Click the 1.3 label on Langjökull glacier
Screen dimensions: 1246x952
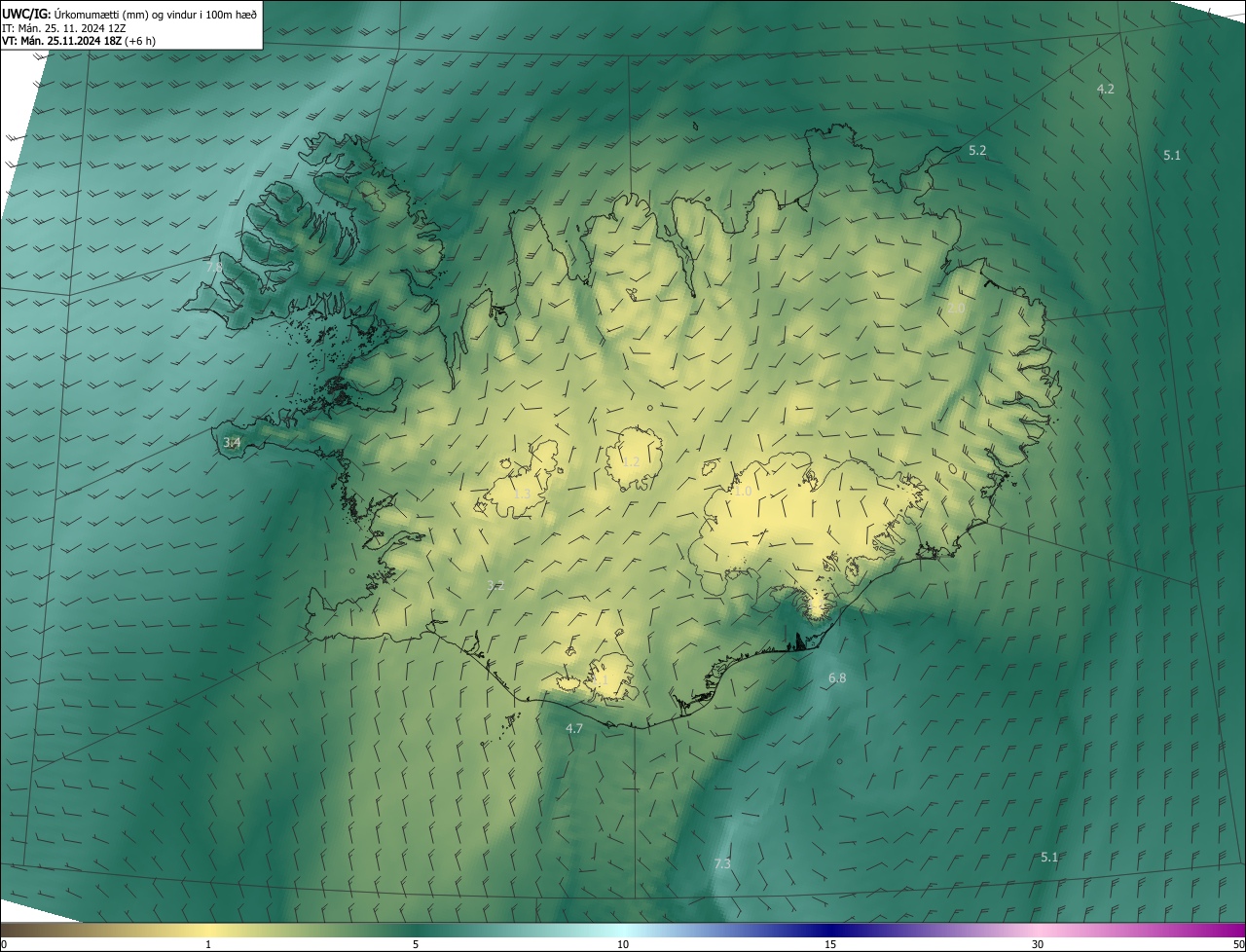pos(522,494)
